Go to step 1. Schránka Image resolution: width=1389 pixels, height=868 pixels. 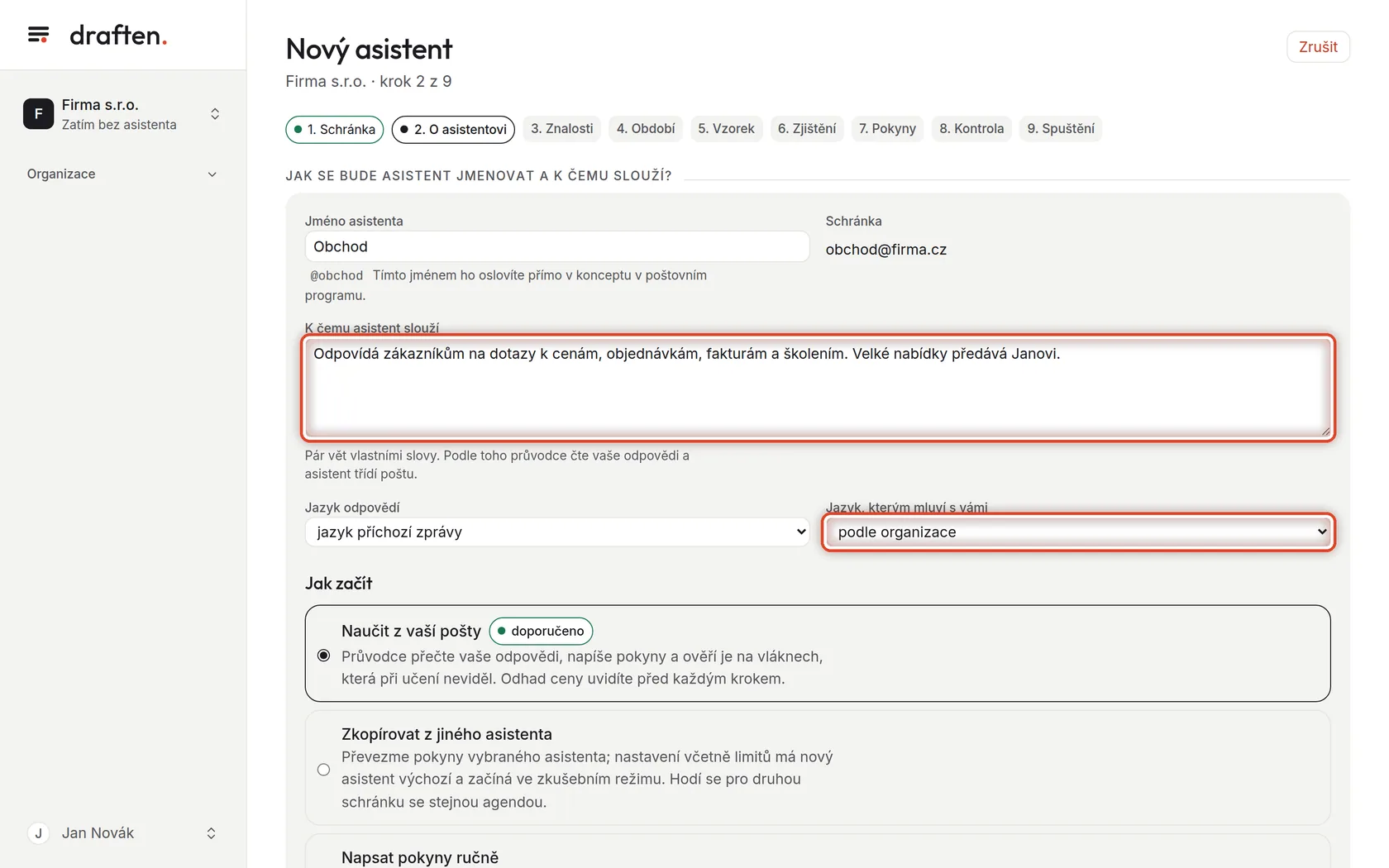[335, 130]
